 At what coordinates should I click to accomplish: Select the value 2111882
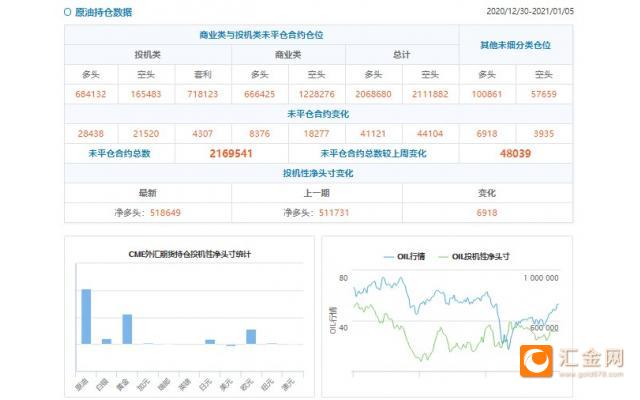(430, 94)
